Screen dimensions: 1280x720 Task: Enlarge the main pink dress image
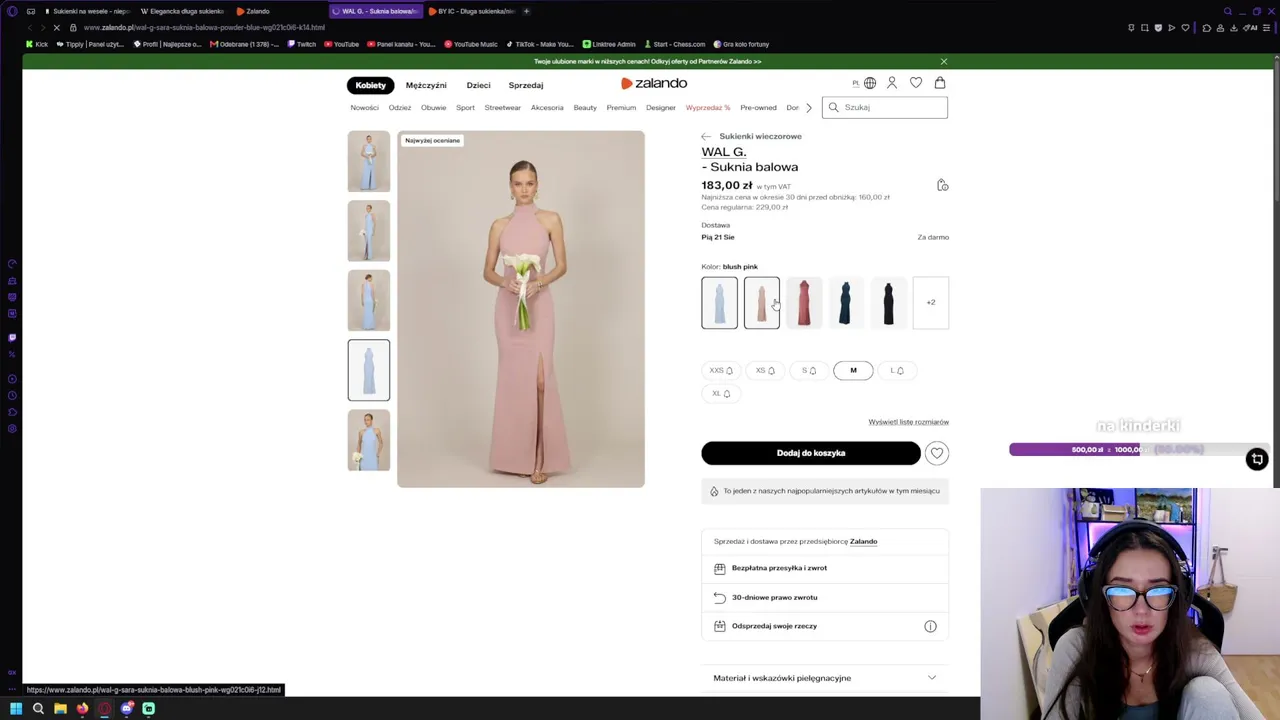coord(521,309)
